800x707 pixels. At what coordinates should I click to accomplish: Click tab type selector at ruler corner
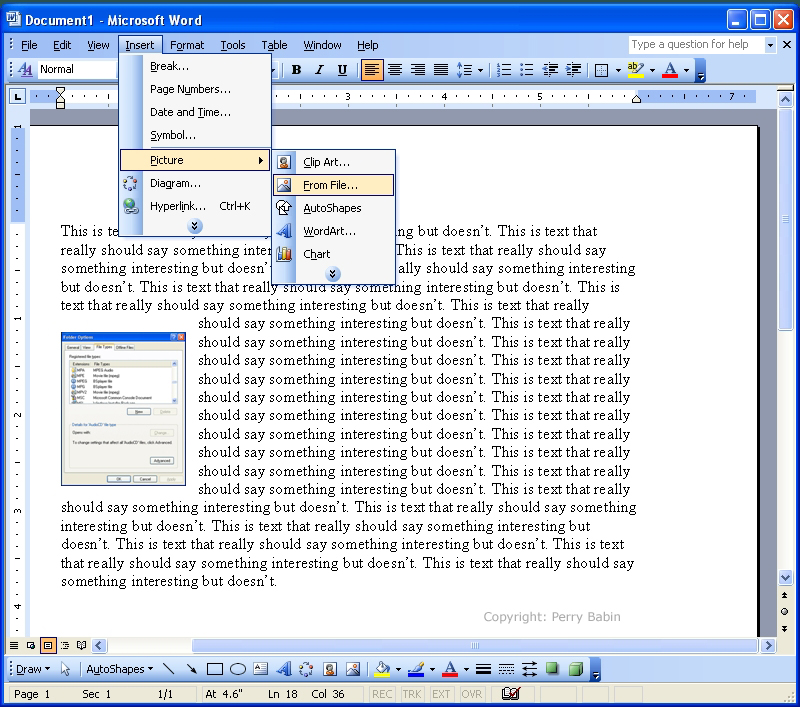(18, 96)
